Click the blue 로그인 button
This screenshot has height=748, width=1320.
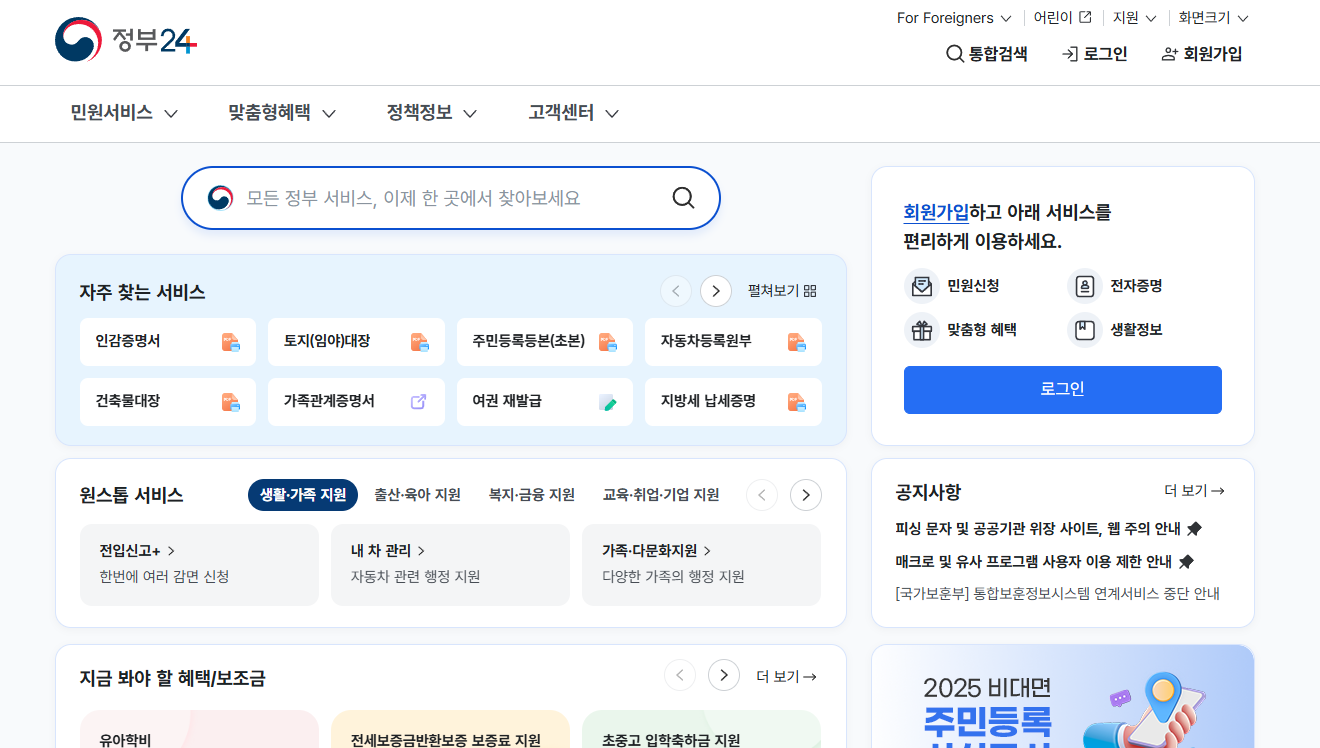coord(1063,390)
